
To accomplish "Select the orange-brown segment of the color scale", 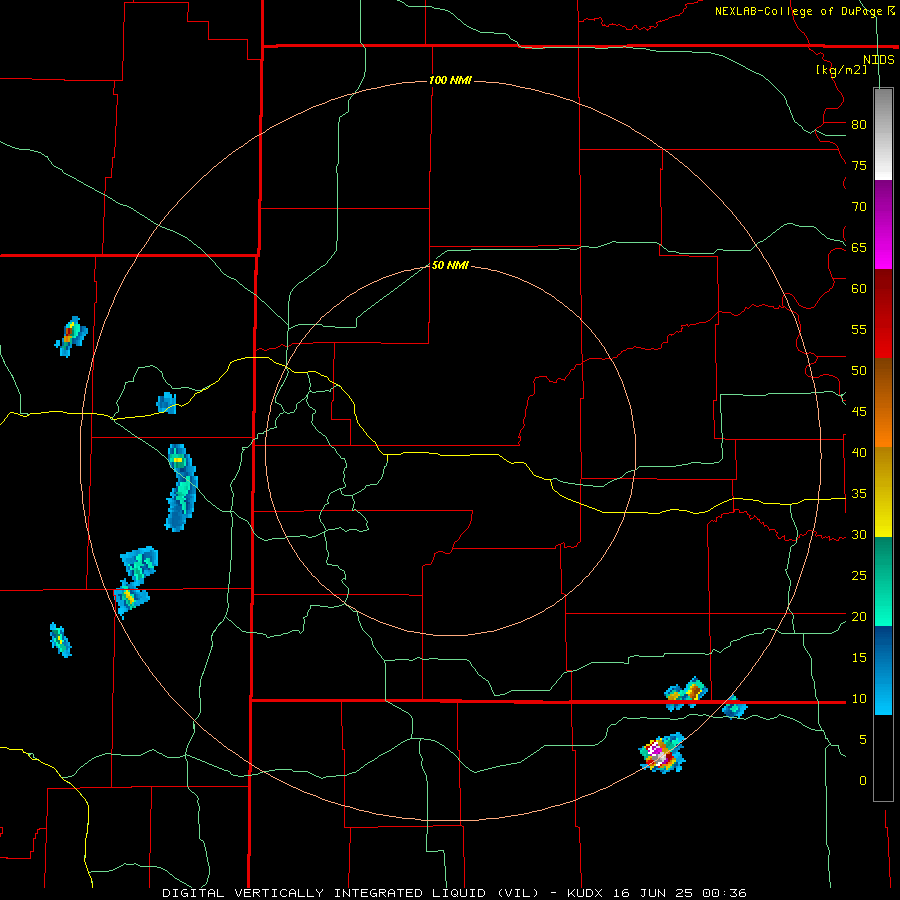I will pyautogui.click(x=883, y=402).
